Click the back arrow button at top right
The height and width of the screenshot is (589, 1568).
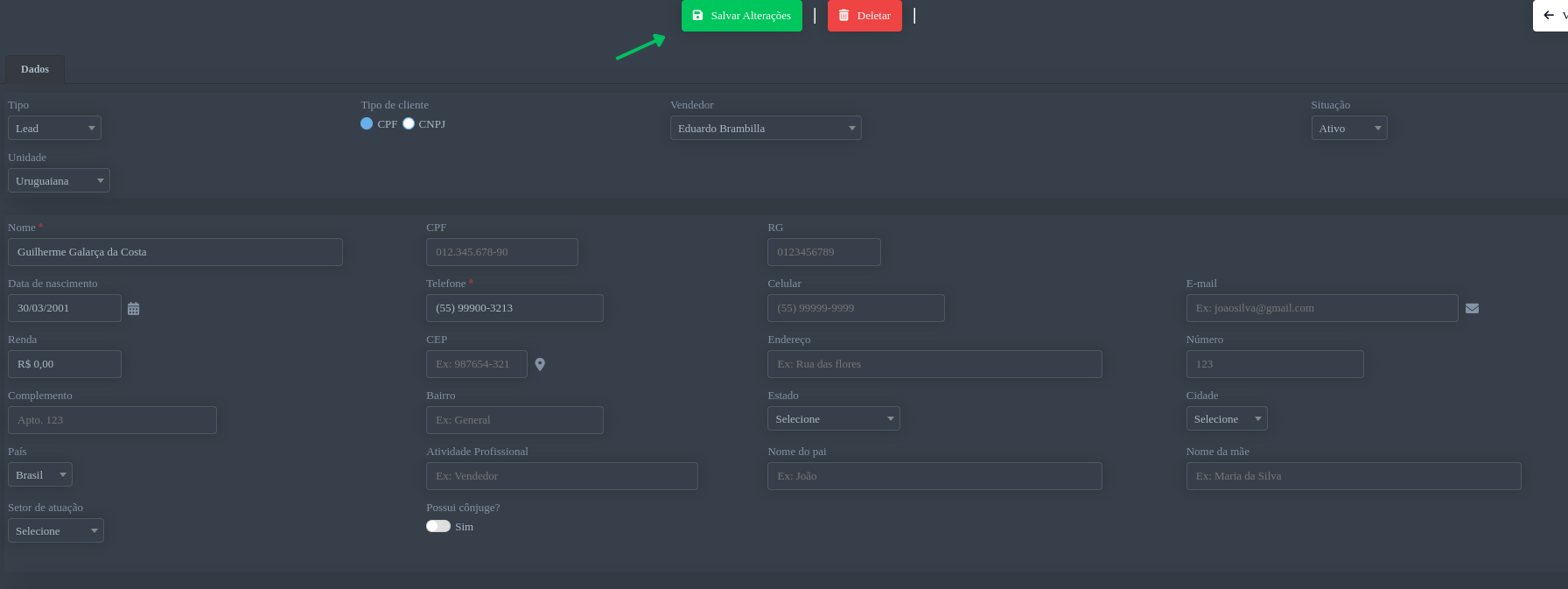coord(1550,16)
